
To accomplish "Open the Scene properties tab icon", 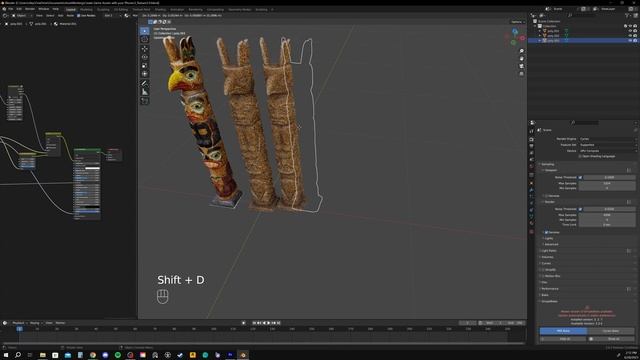I will click(x=531, y=160).
